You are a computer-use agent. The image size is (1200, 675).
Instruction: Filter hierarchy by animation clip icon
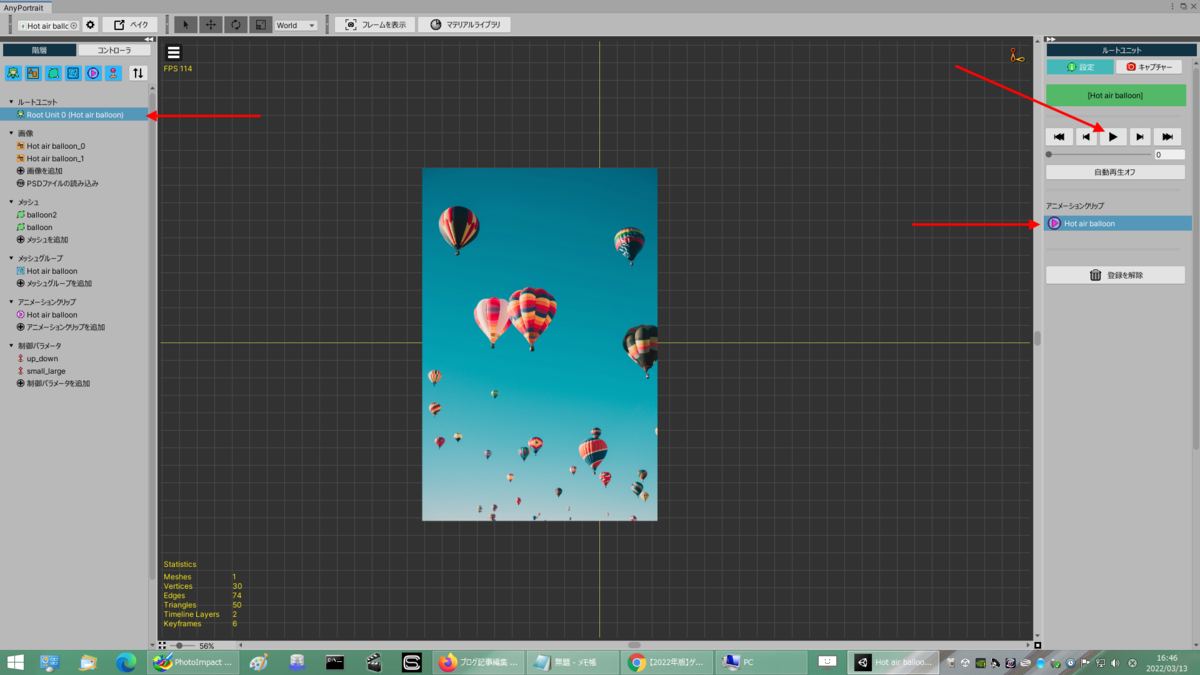point(93,73)
